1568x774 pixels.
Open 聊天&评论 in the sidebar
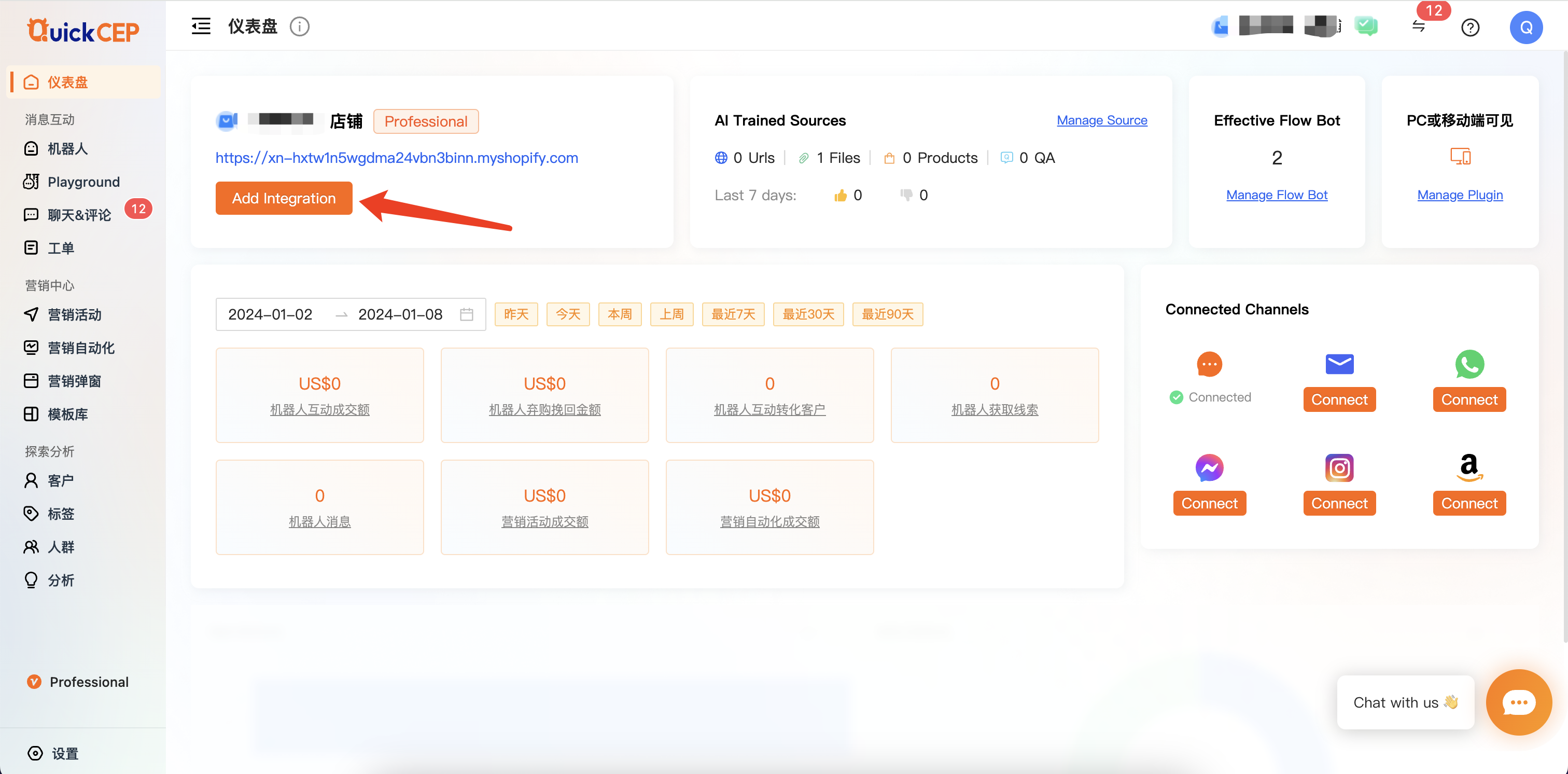coord(79,215)
